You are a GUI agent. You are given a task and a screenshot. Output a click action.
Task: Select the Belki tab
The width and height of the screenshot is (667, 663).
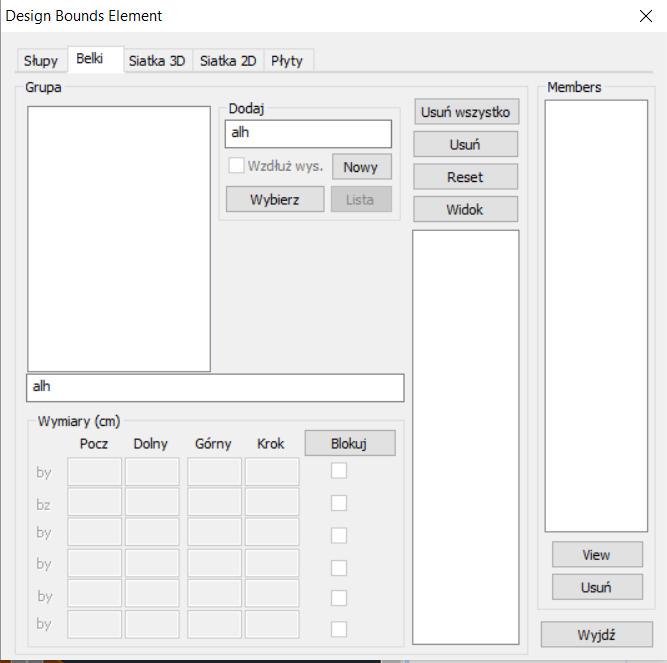click(x=95, y=60)
